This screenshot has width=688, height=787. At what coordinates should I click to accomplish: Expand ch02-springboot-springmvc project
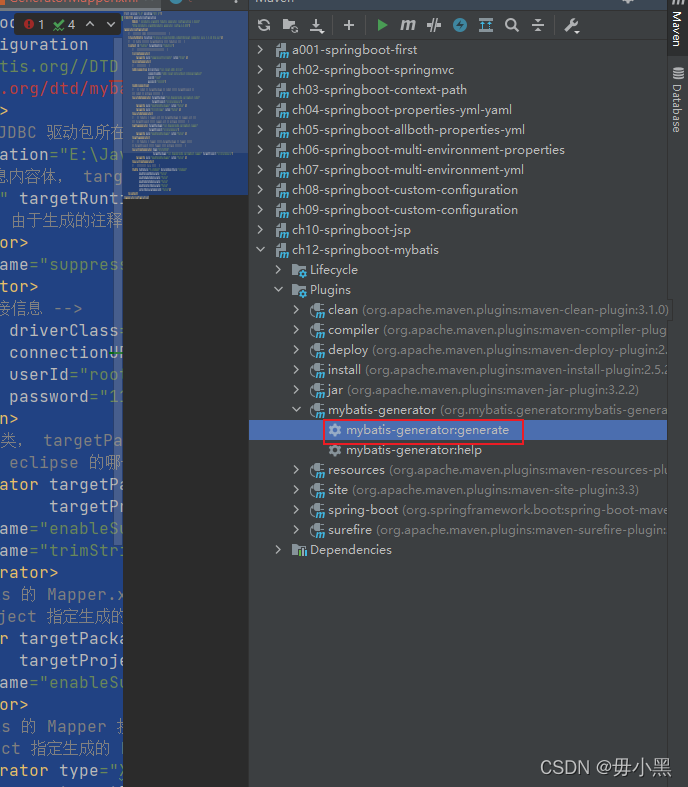[260, 70]
